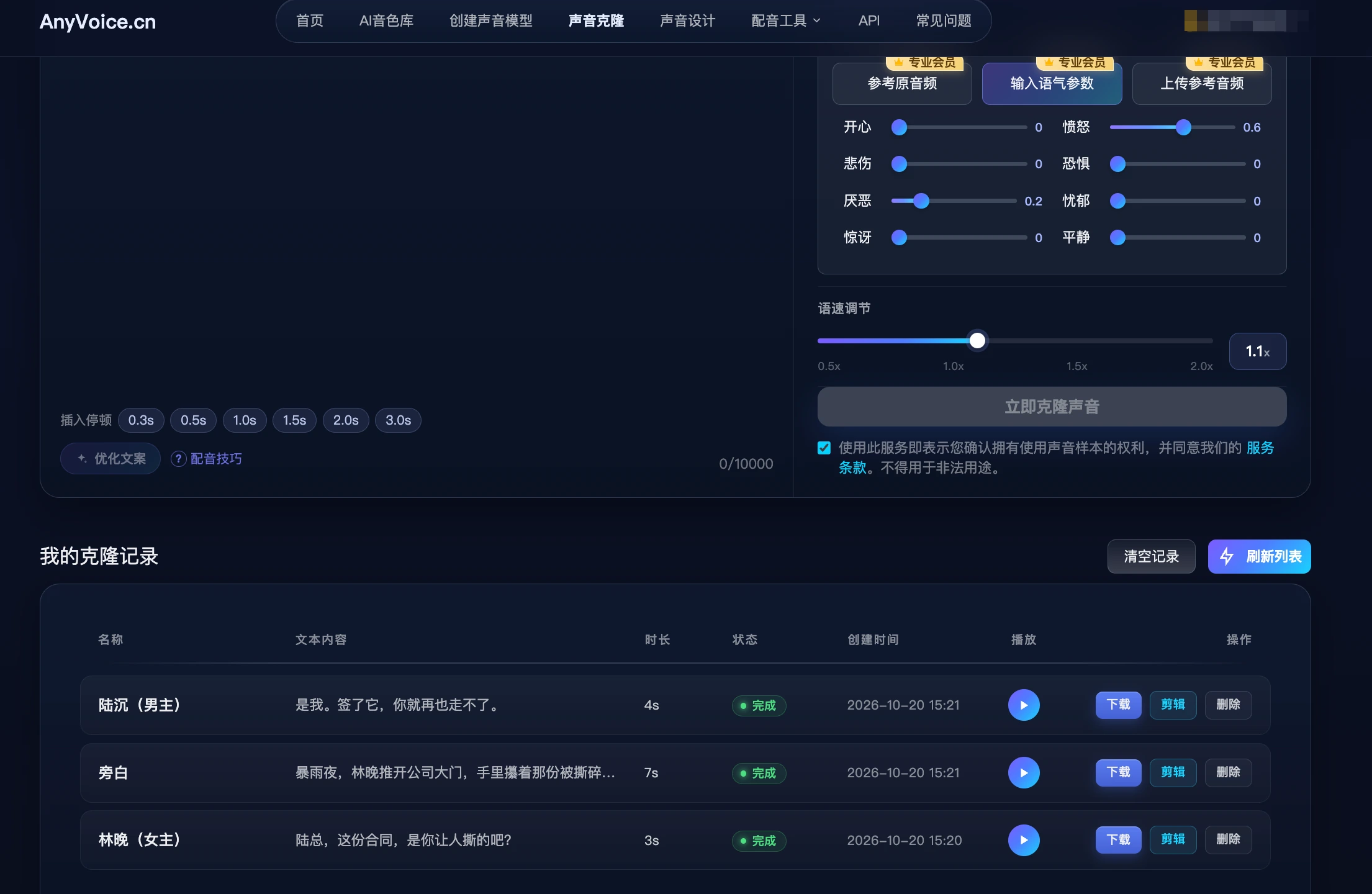This screenshot has width=1372, height=894.
Task: Select the 输入语气参数 tab
Action: (x=1052, y=83)
